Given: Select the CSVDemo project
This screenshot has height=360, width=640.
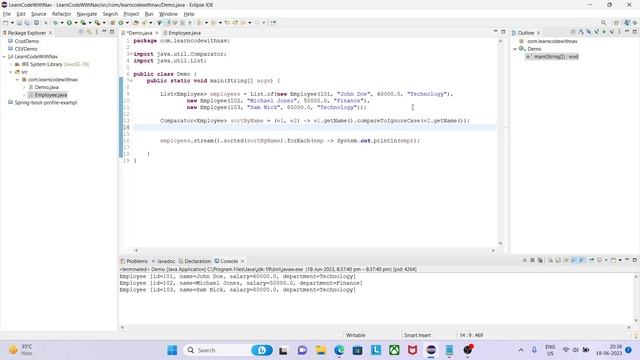Looking at the screenshot, I should pos(23,49).
